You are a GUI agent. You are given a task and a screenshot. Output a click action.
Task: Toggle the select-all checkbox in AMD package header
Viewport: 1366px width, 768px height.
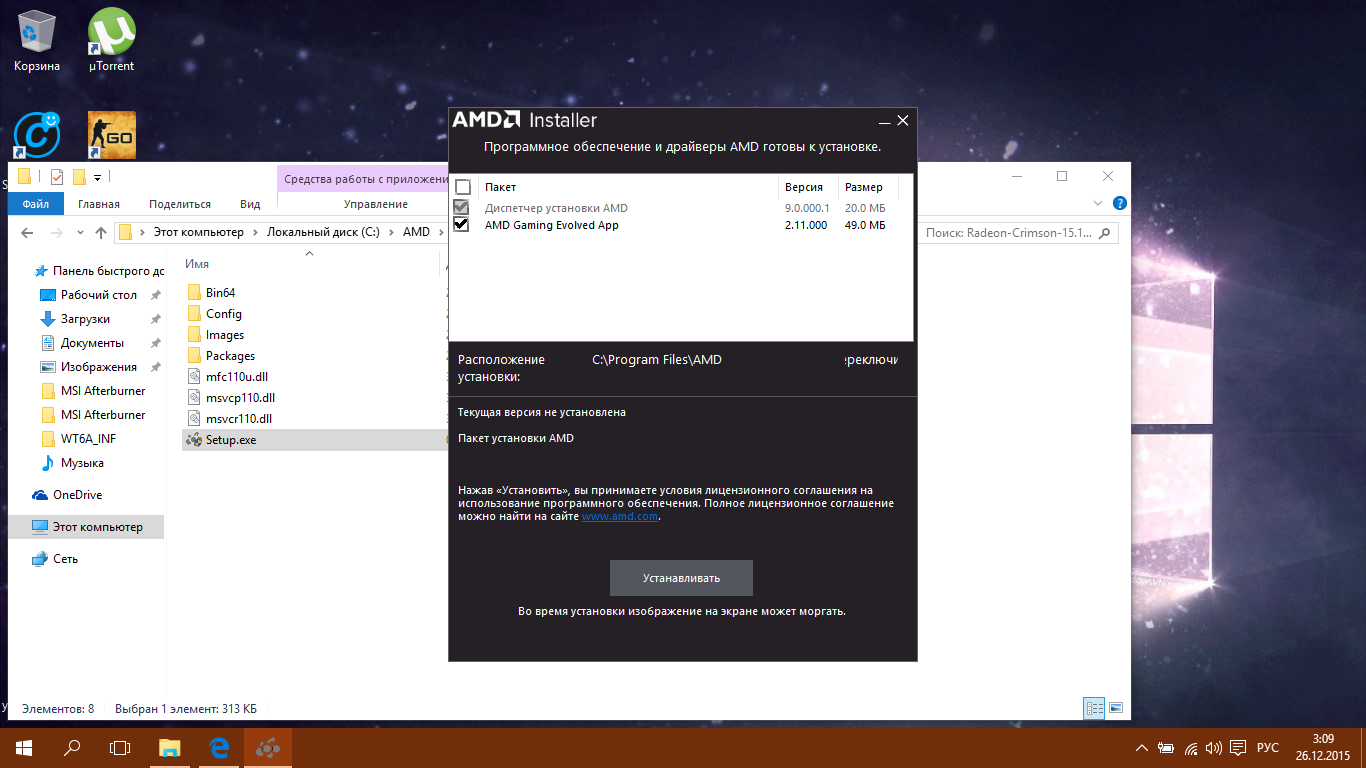click(x=462, y=187)
